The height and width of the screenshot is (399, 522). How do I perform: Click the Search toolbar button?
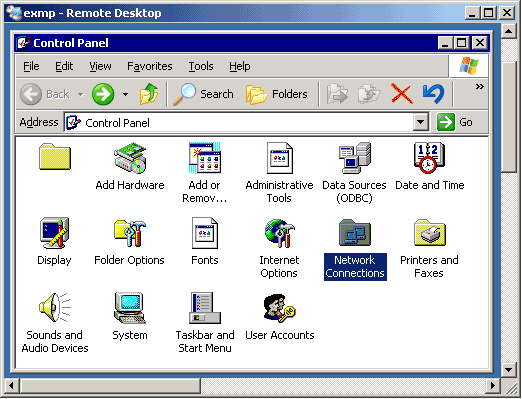203,94
